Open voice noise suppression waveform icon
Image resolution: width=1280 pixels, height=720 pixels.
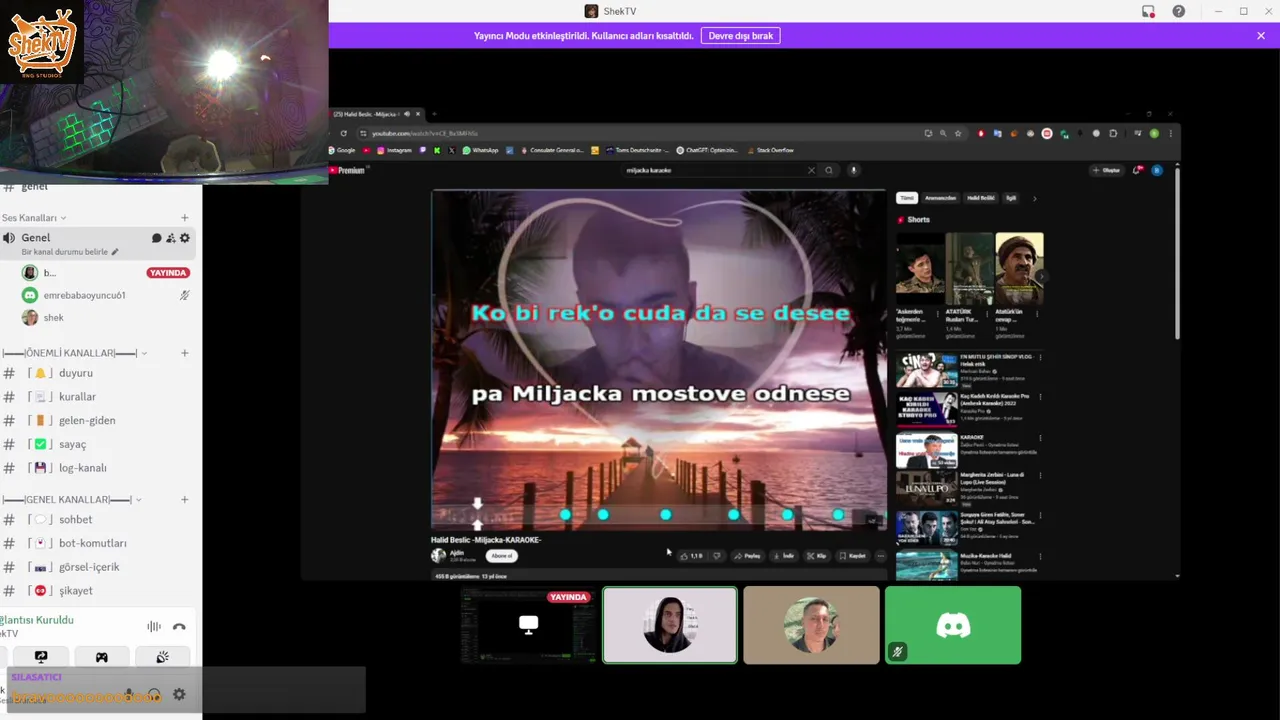[x=154, y=627]
